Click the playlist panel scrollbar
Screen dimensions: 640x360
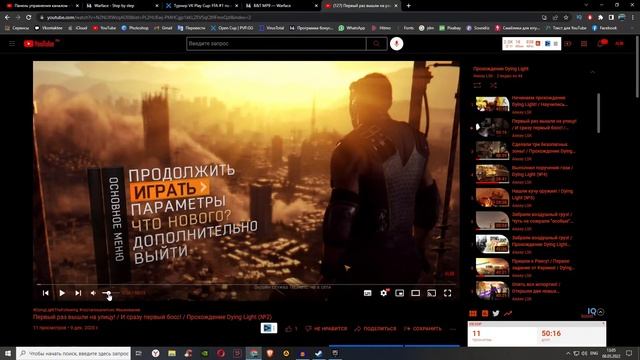tap(598, 113)
